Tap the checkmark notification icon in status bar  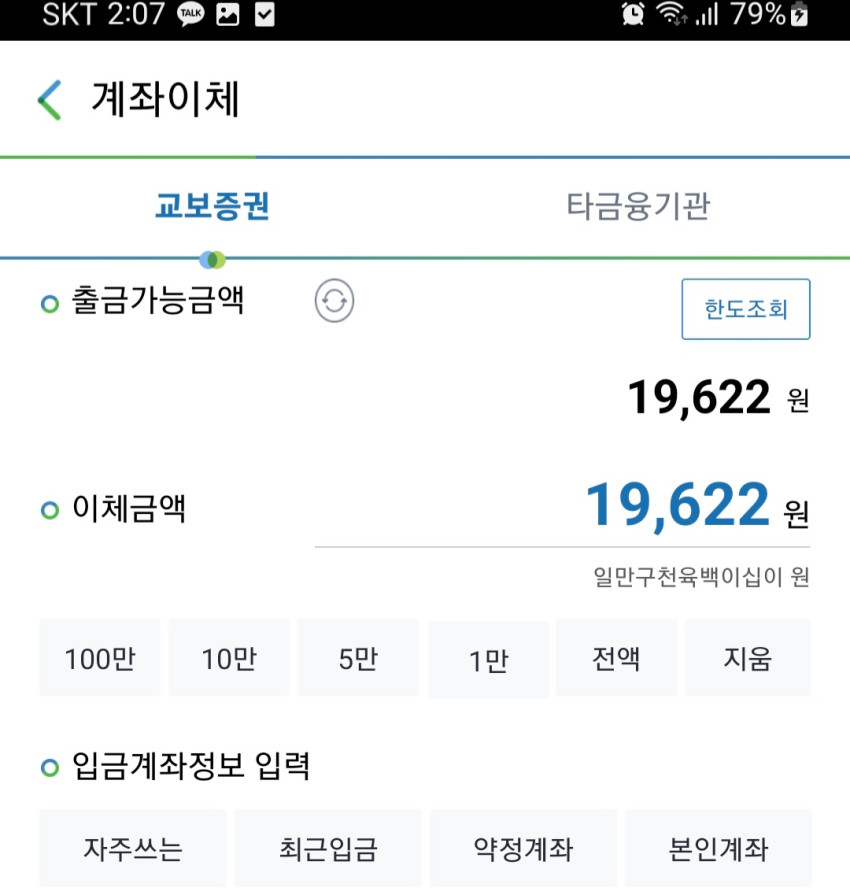click(264, 14)
